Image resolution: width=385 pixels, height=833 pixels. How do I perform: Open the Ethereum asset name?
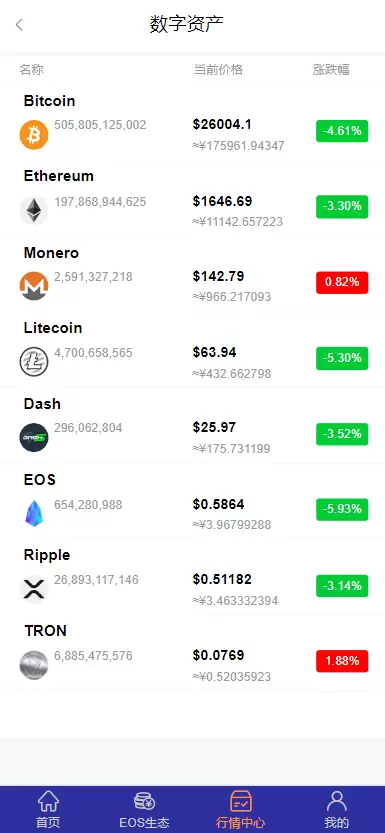59,176
